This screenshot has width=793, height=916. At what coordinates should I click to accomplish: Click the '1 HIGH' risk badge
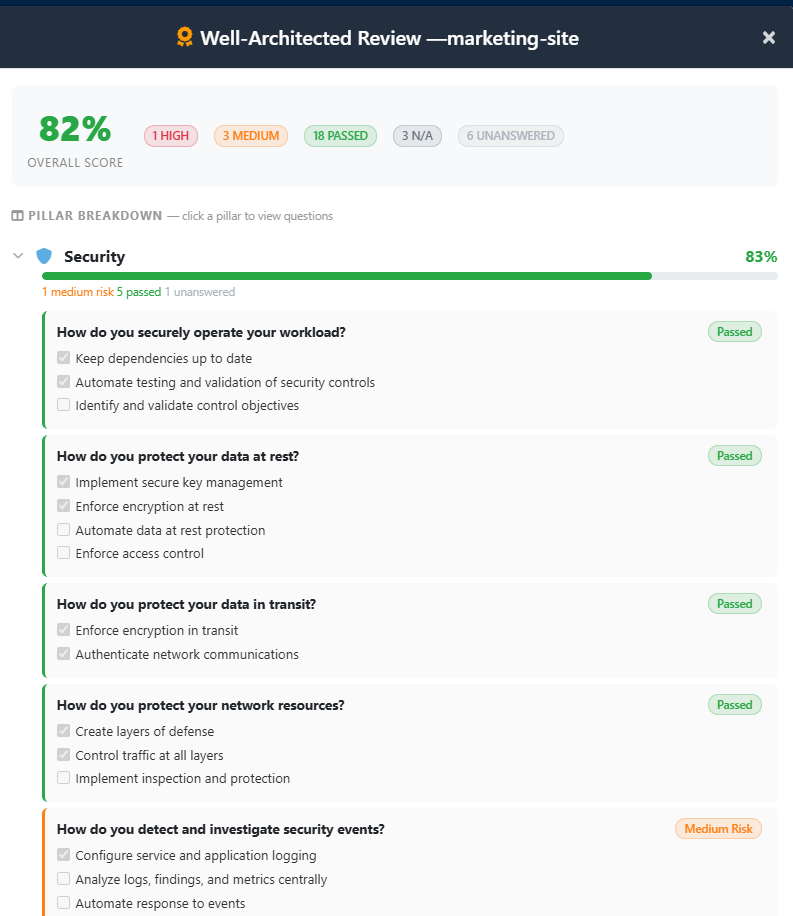(171, 136)
